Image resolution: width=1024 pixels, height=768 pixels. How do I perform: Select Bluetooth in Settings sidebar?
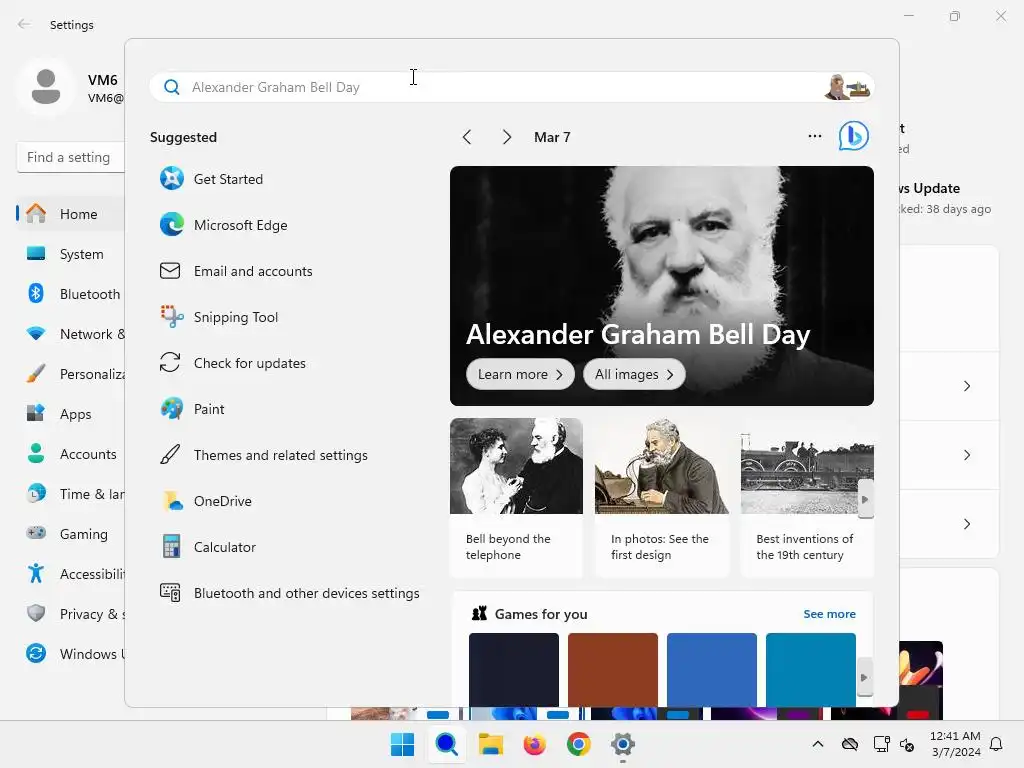pos(71,294)
